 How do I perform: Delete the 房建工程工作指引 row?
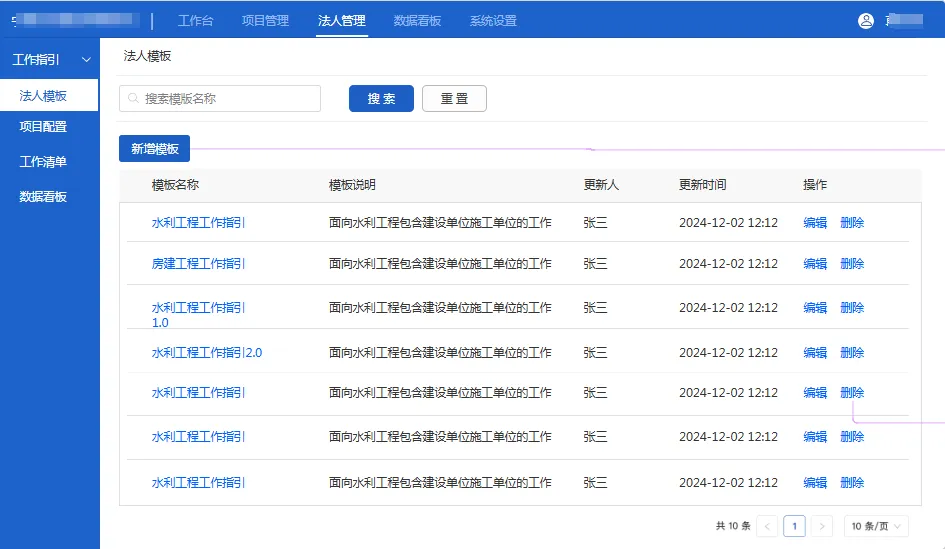tap(852, 263)
